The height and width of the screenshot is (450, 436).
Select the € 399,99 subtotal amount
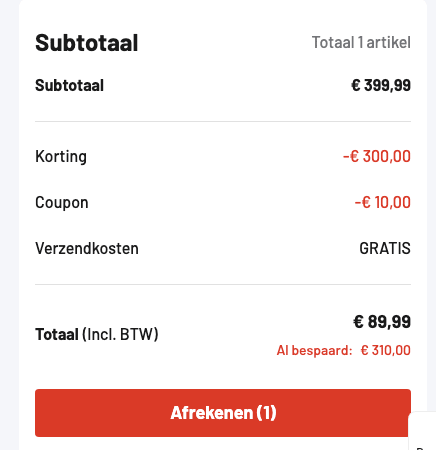click(x=381, y=85)
